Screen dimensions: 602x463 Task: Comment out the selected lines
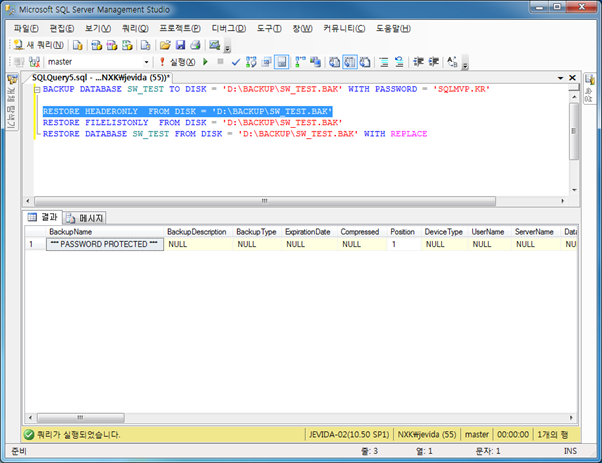[384, 62]
